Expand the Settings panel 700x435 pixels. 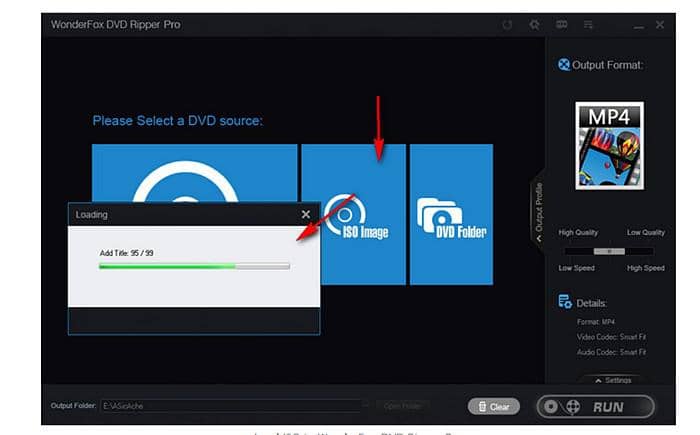[613, 380]
